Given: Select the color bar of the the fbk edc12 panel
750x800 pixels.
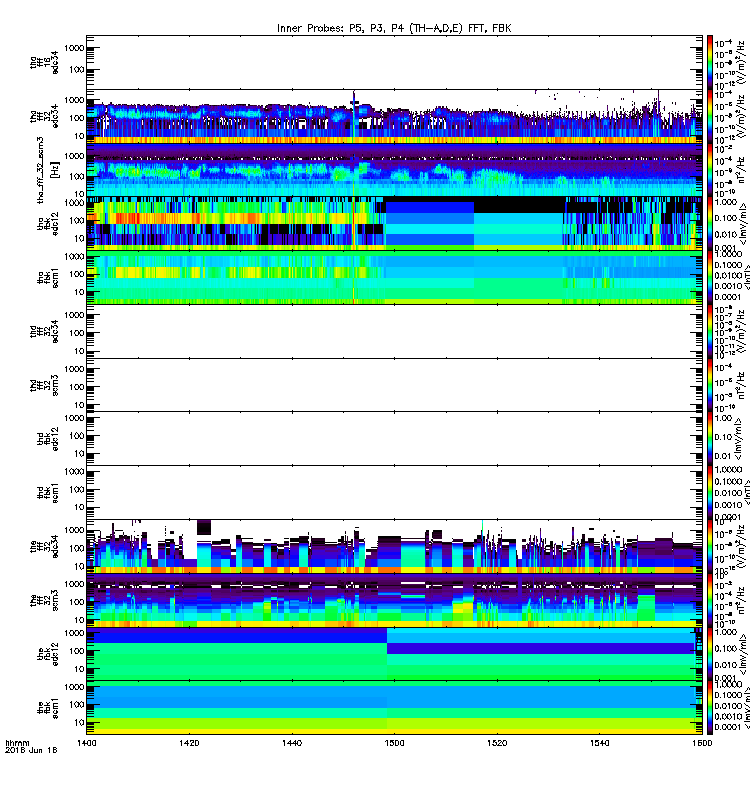Looking at the screenshot, I should tap(710, 655).
